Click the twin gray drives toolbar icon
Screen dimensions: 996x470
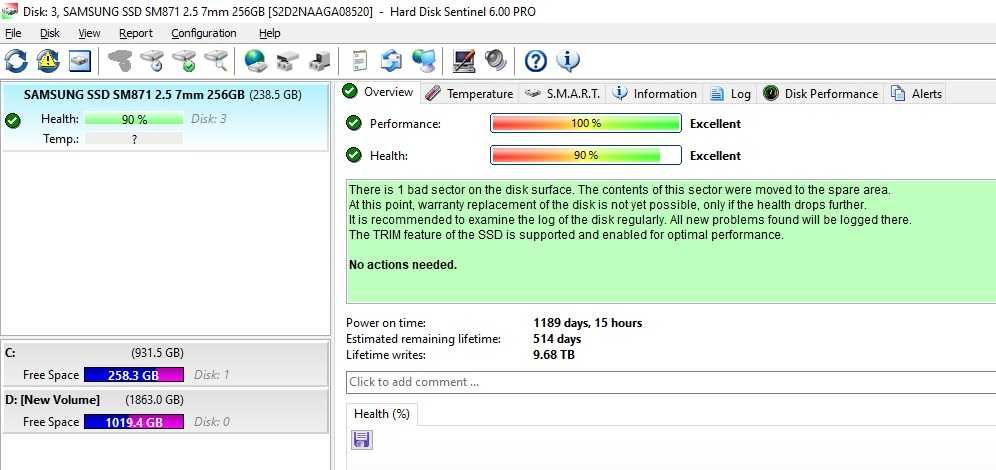click(x=287, y=61)
